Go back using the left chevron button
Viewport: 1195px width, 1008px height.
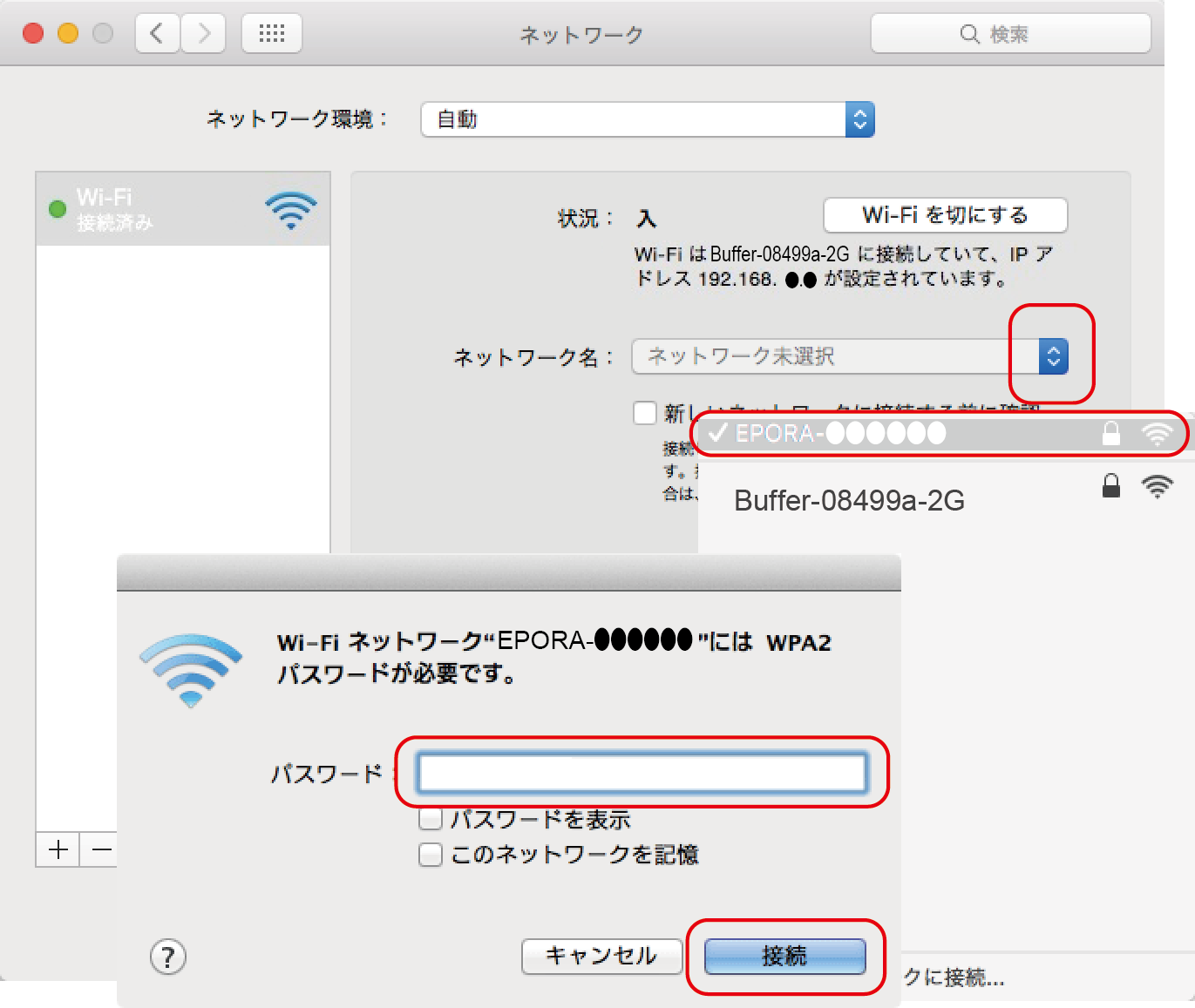point(158,34)
